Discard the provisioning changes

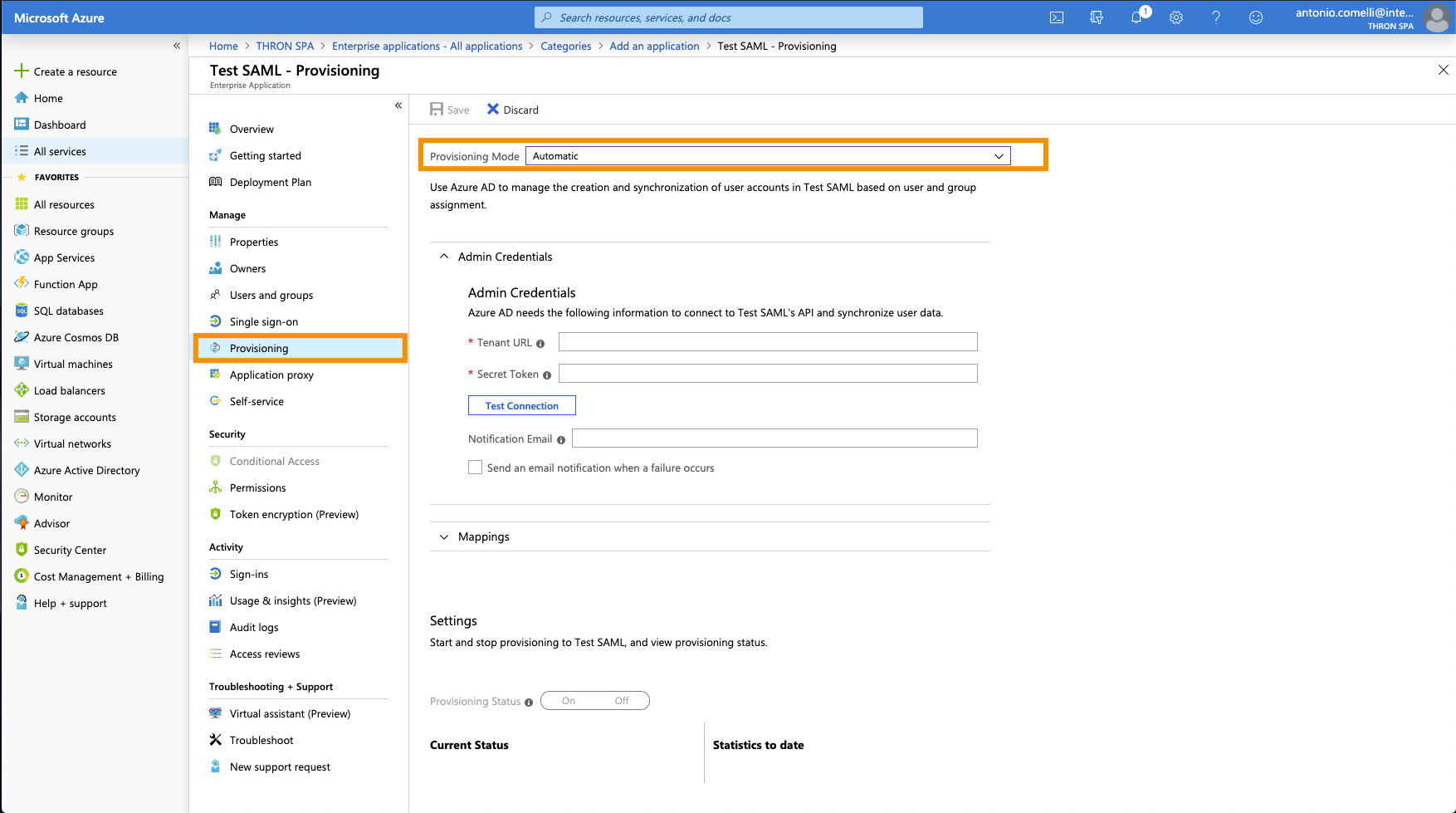tap(512, 109)
